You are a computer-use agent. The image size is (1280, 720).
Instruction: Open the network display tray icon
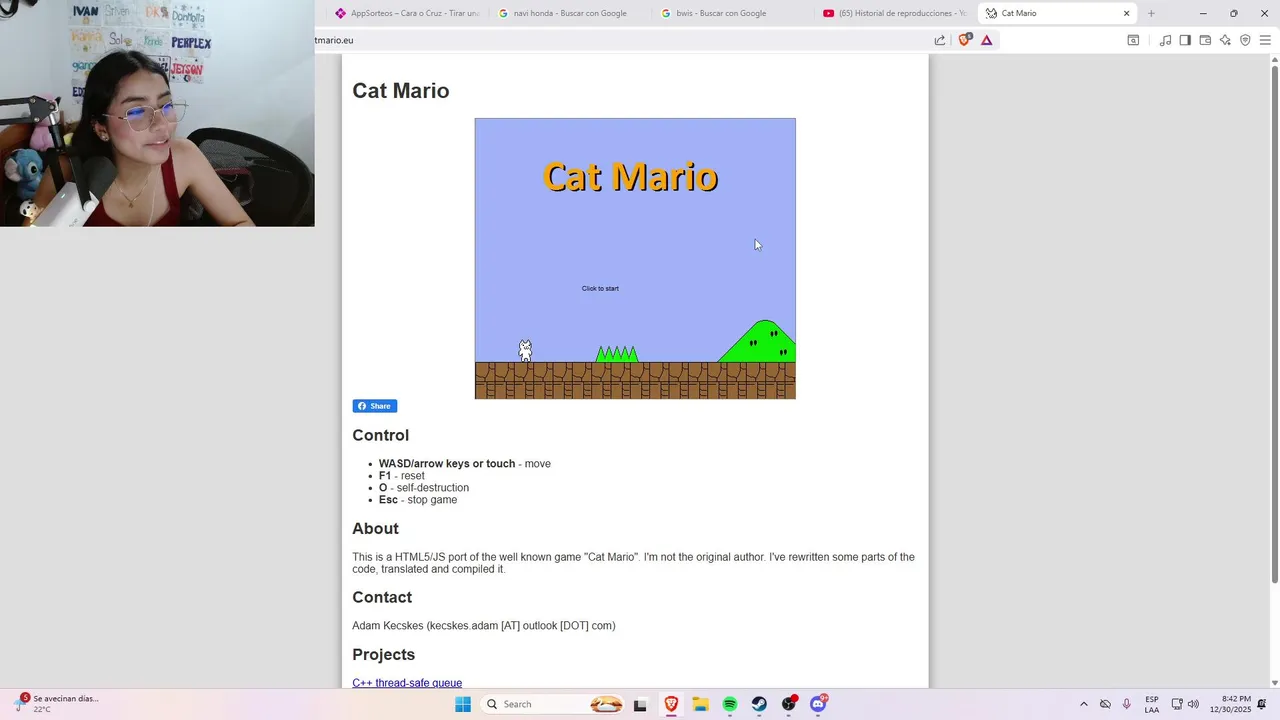pos(1177,704)
